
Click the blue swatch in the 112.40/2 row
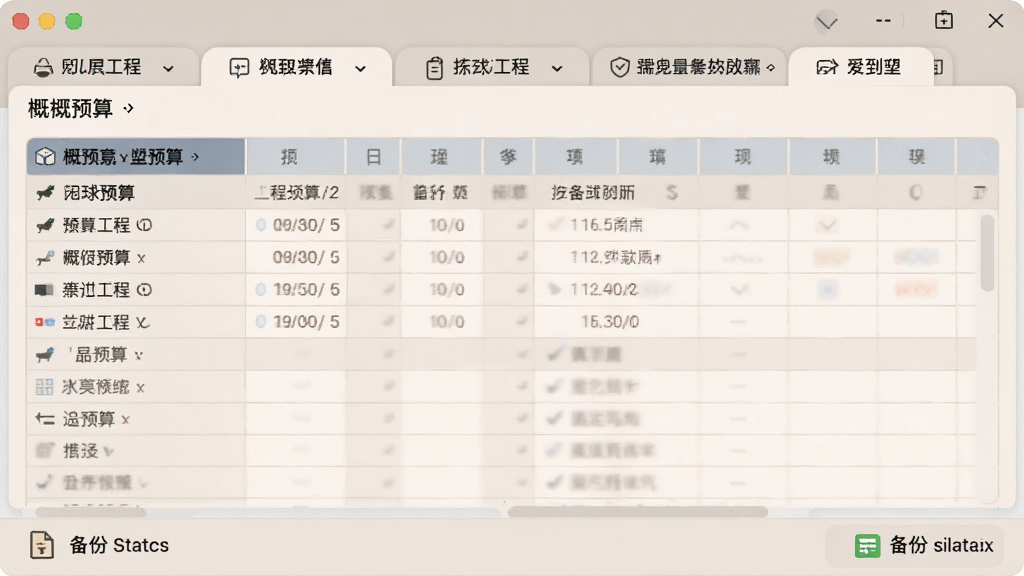coord(827,289)
